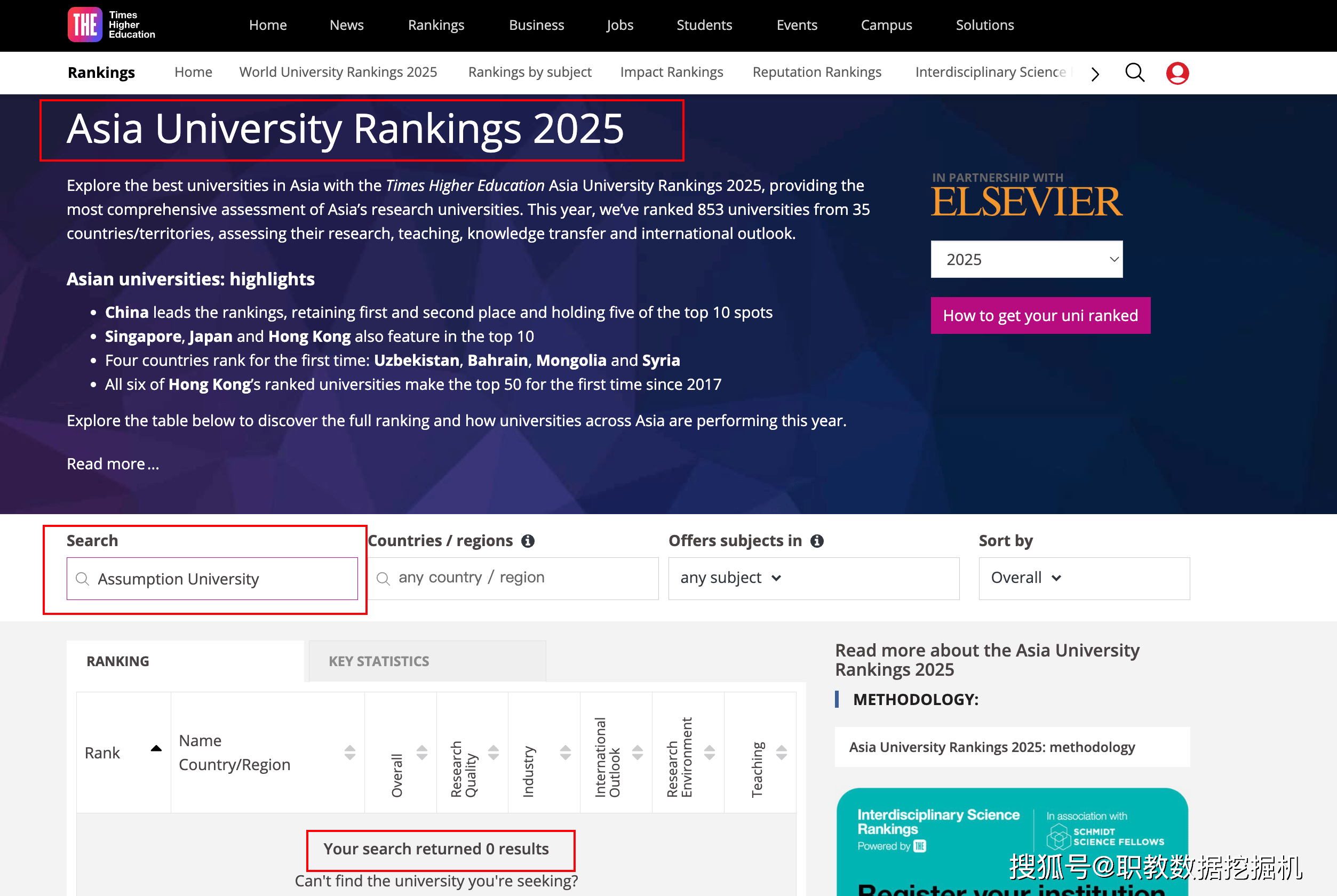
Task: Click the red user account icon
Action: coord(1177,73)
